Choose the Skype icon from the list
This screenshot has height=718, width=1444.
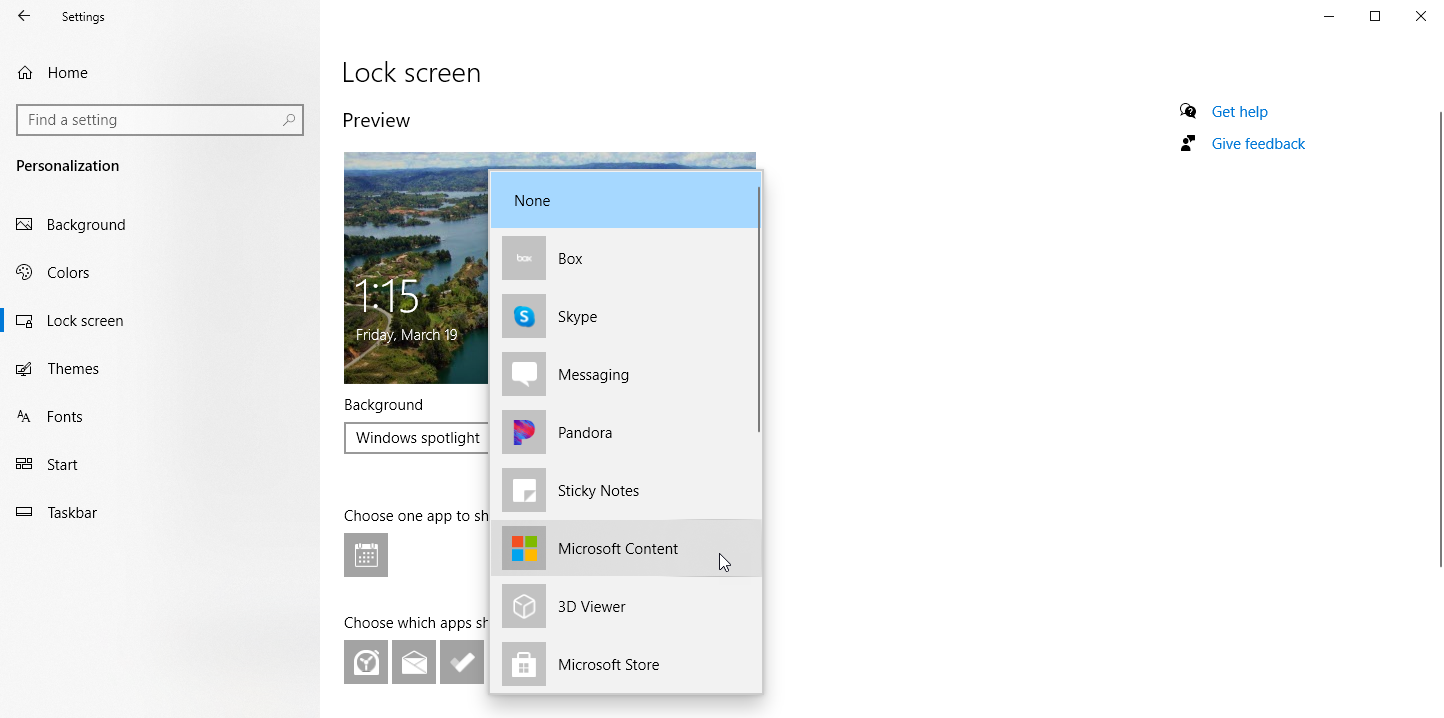(524, 316)
